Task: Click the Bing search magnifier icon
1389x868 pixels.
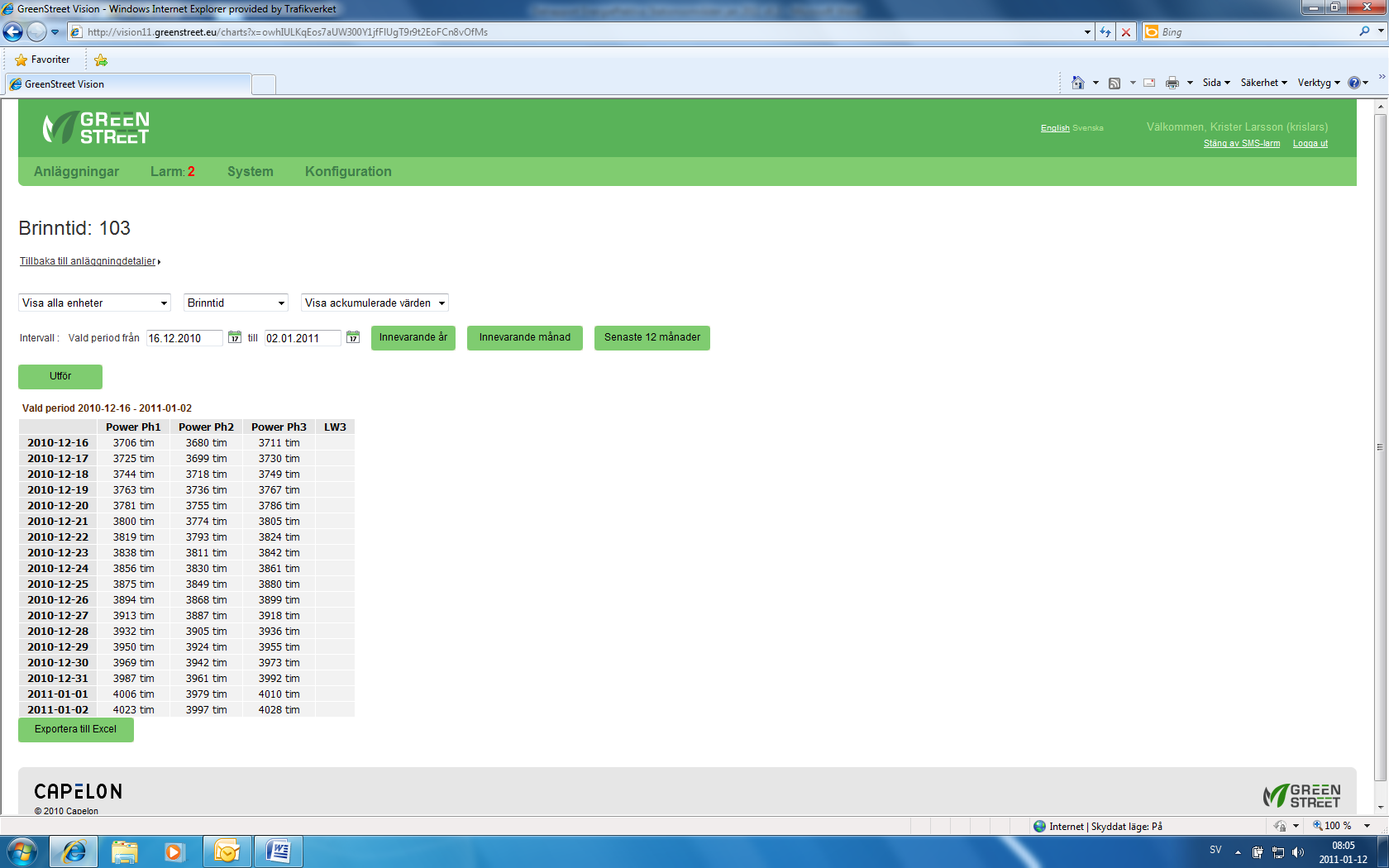Action: (1364, 31)
